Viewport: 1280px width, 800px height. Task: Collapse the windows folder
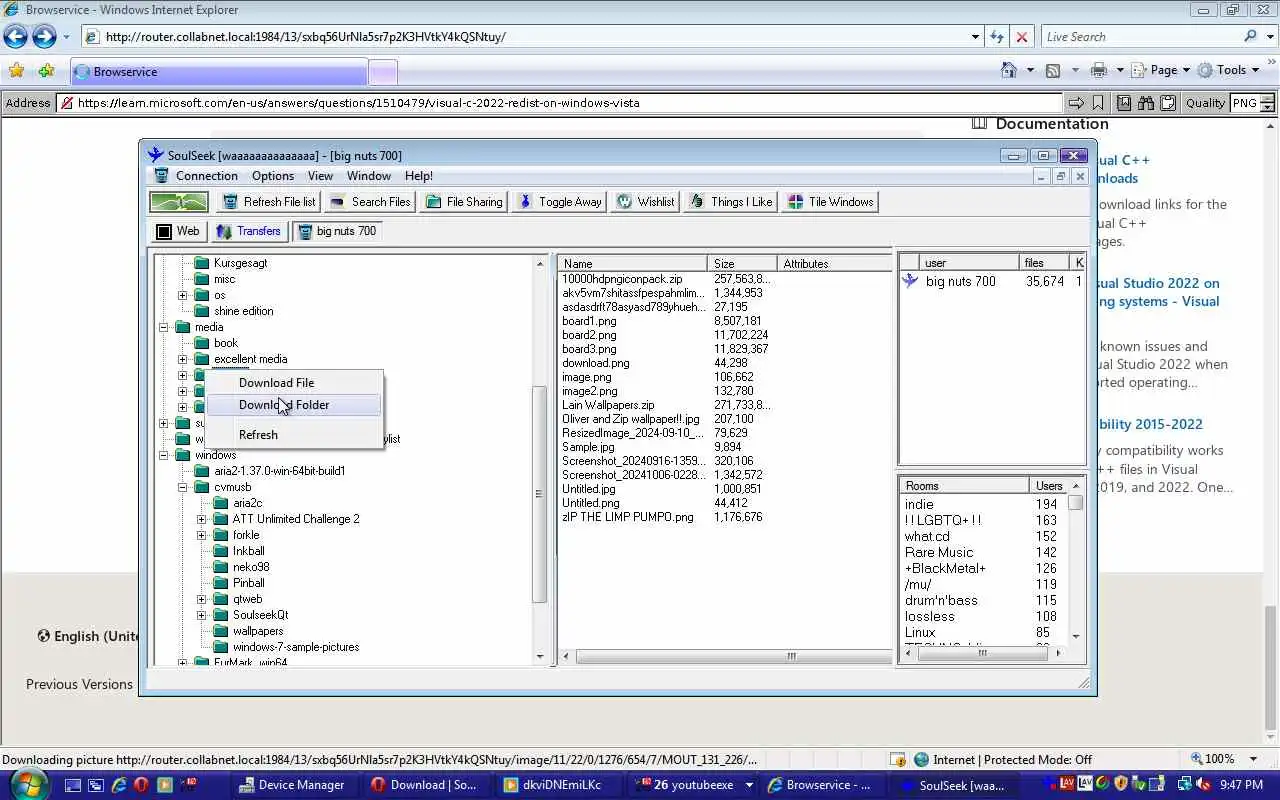[x=164, y=455]
